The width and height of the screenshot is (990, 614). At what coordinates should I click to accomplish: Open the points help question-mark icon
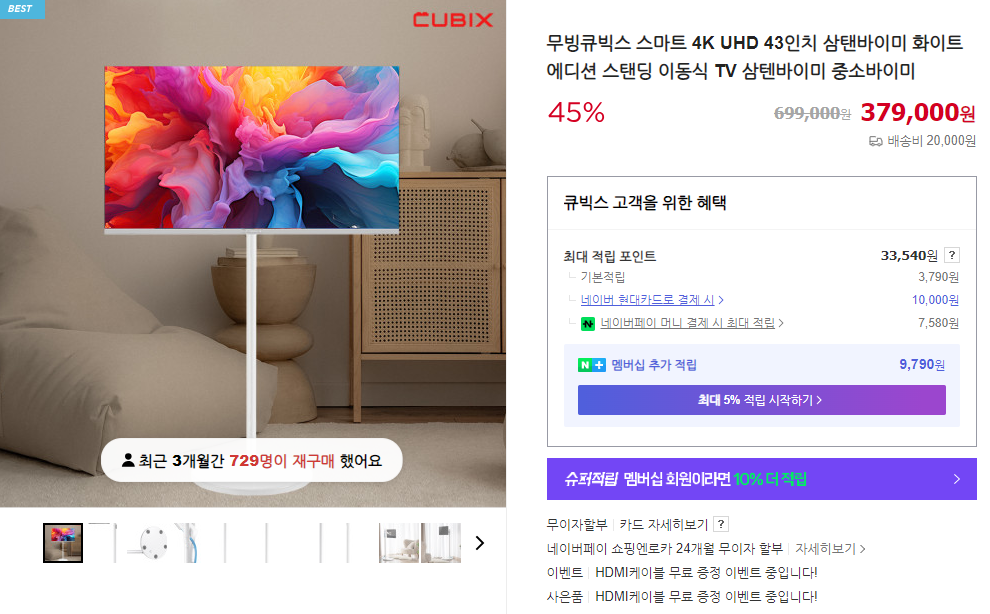[x=952, y=255]
